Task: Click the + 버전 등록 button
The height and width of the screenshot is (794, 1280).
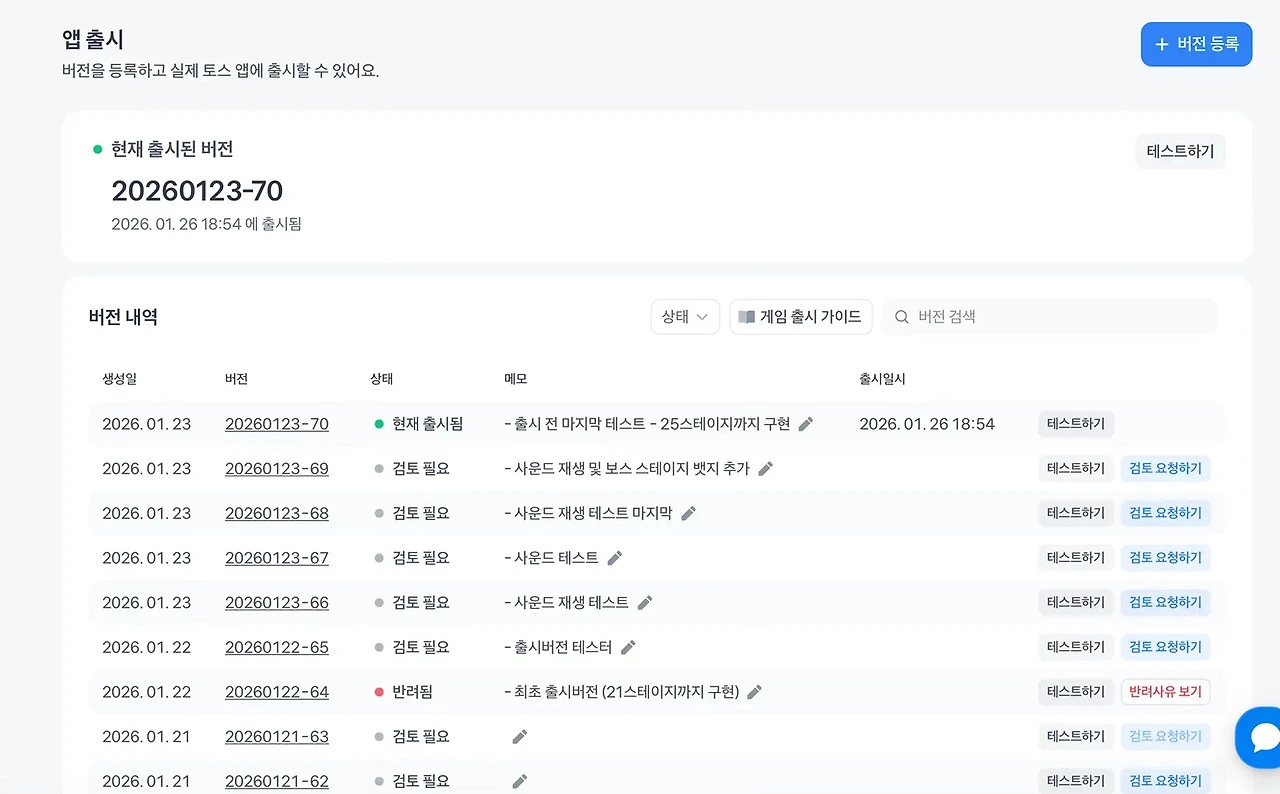Action: click(x=1196, y=44)
